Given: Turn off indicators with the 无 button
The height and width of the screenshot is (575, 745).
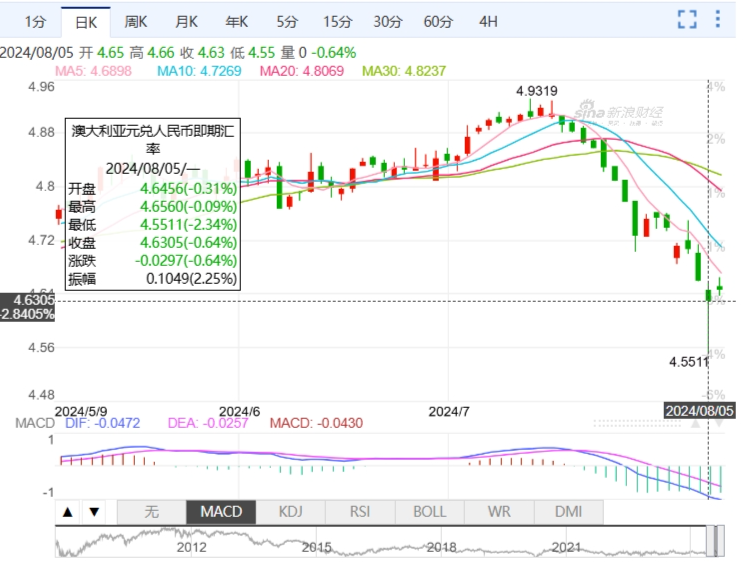Looking at the screenshot, I should coord(151,512).
